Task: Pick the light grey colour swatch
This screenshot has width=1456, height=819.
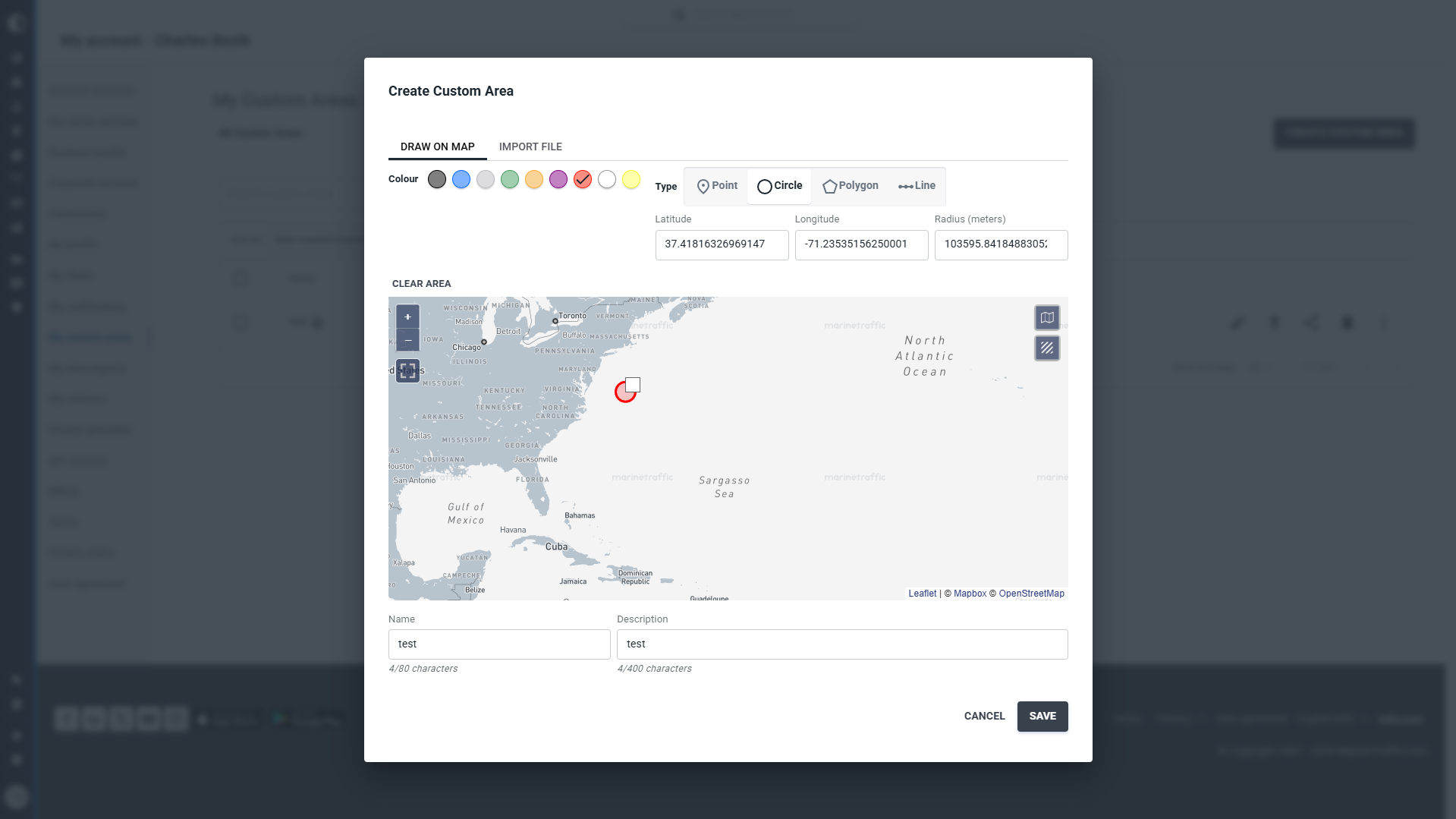Action: click(x=486, y=179)
